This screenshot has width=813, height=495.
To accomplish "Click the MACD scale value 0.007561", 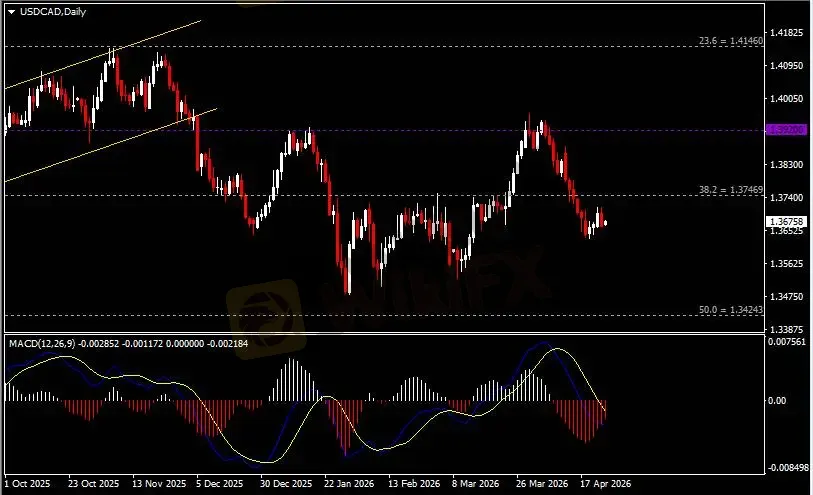I will click(787, 342).
